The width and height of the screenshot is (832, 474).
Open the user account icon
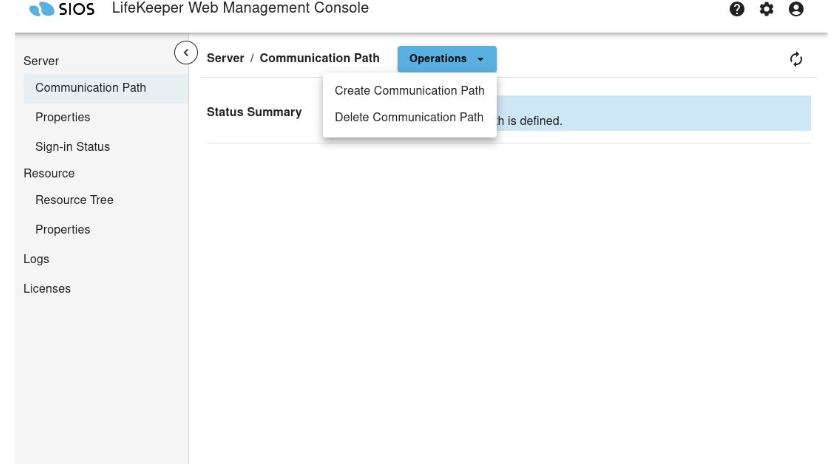pos(796,9)
